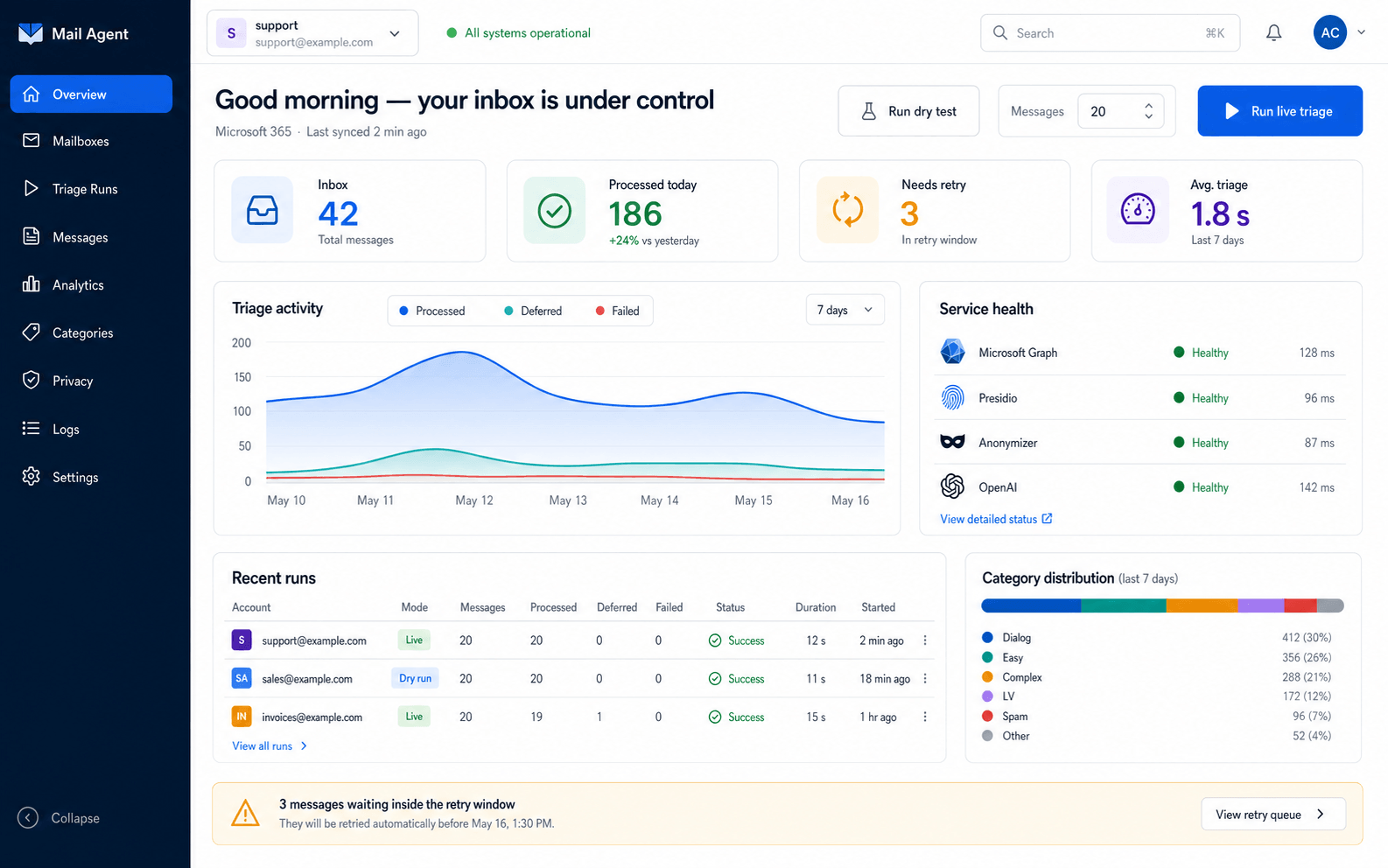Open row menu for invoices@example.com run

[x=925, y=717]
